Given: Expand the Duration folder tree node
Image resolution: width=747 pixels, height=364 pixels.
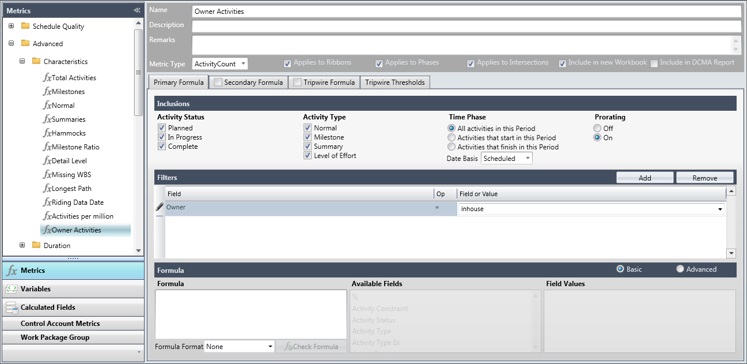Looking at the screenshot, I should click(x=22, y=245).
